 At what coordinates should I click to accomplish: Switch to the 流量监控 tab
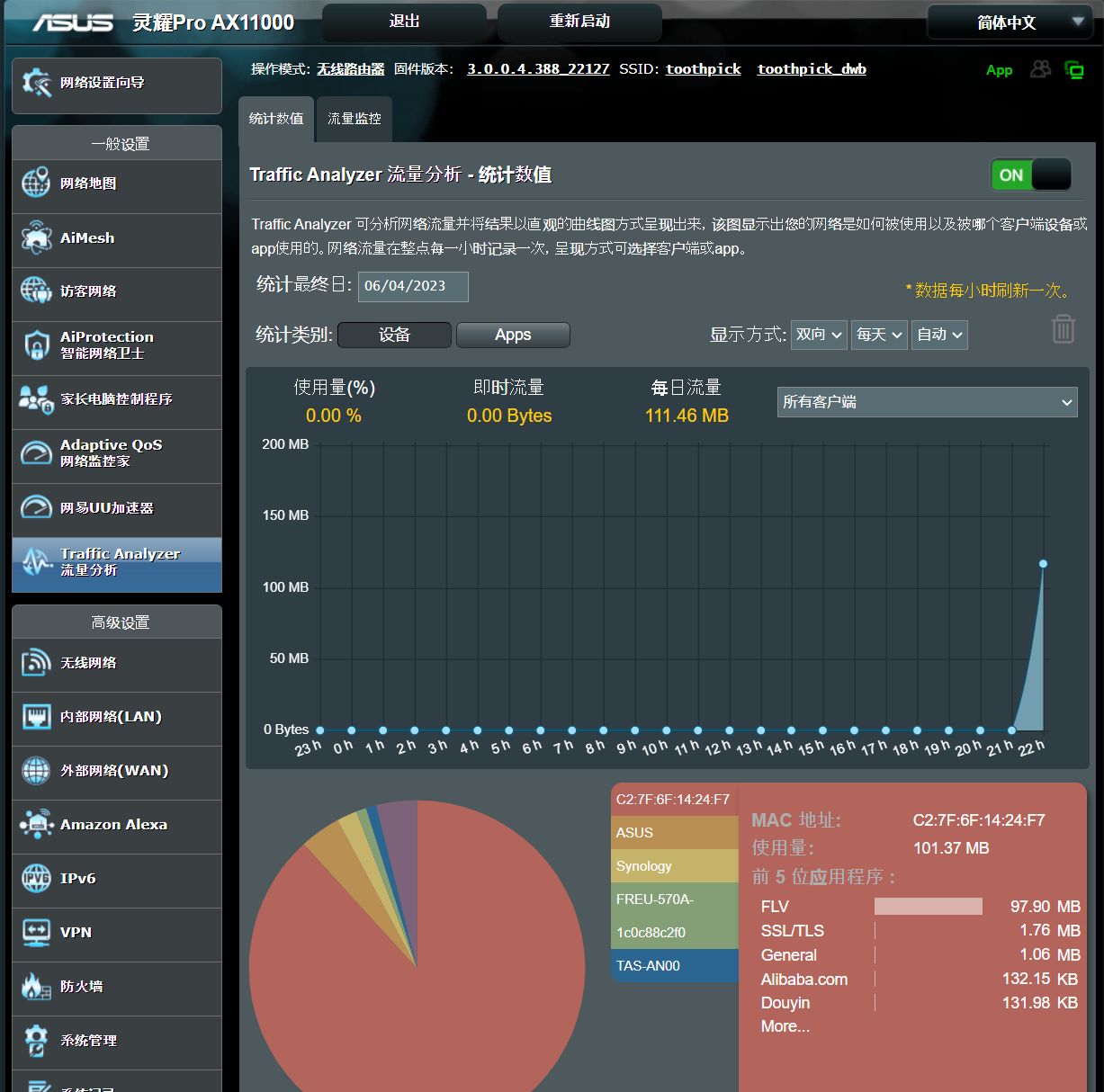(x=355, y=119)
